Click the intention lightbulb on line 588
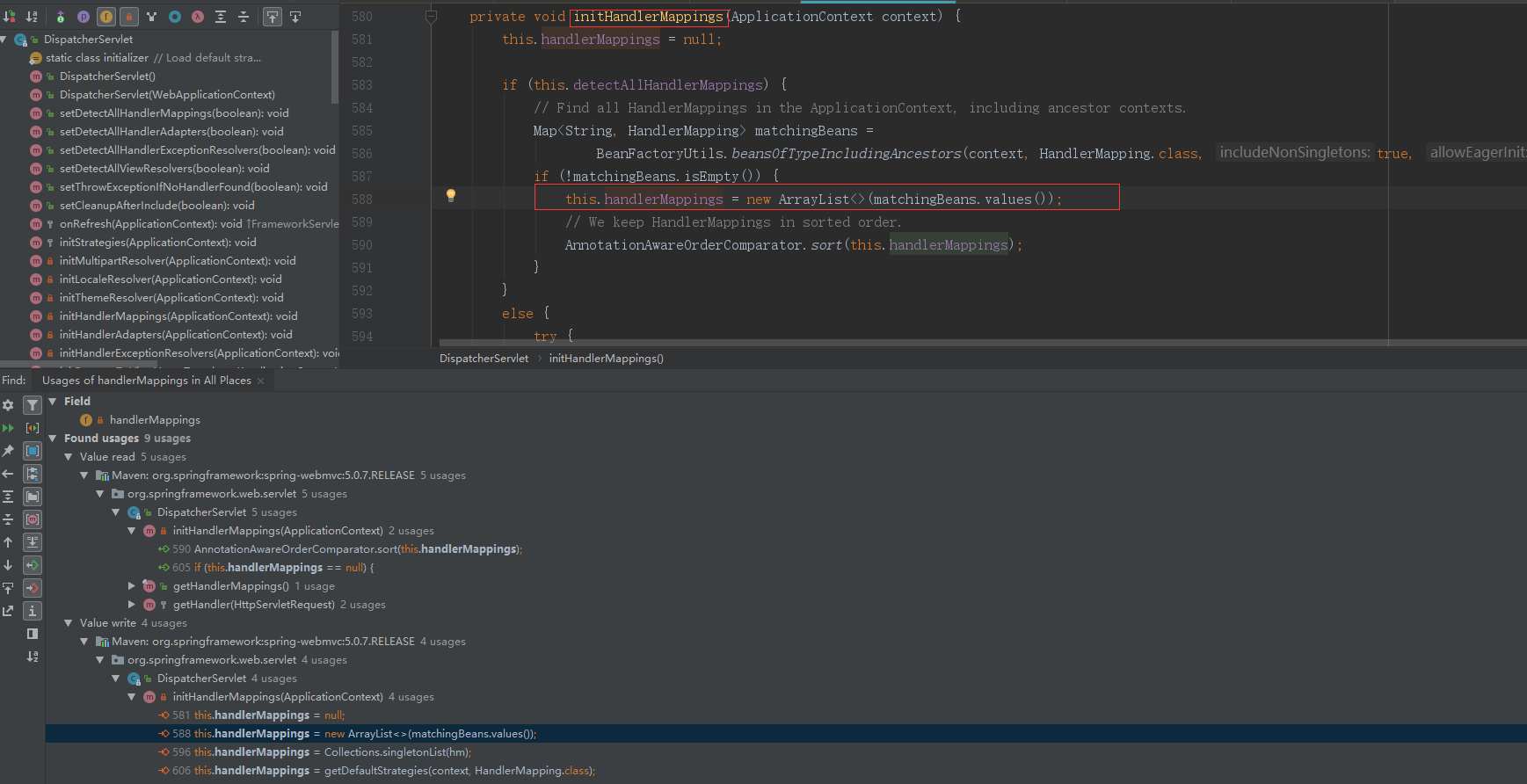The image size is (1527, 784). [x=451, y=196]
